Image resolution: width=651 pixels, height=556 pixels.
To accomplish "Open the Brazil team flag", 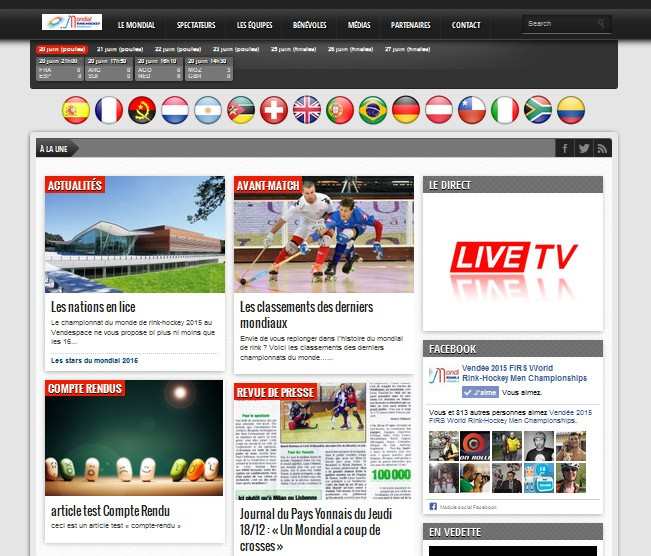I will [x=373, y=110].
